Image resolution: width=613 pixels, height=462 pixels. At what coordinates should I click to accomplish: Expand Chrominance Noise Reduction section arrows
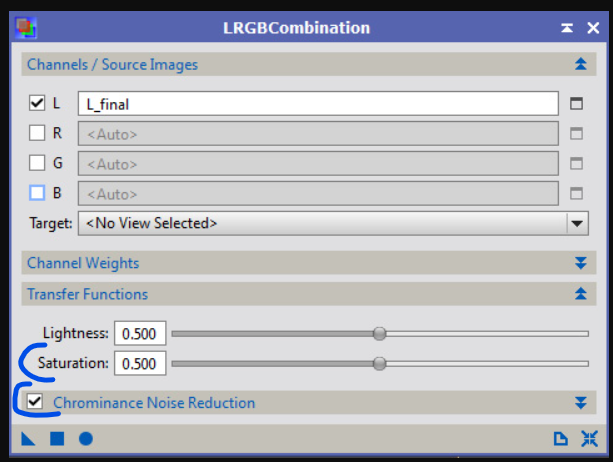[x=579, y=403]
